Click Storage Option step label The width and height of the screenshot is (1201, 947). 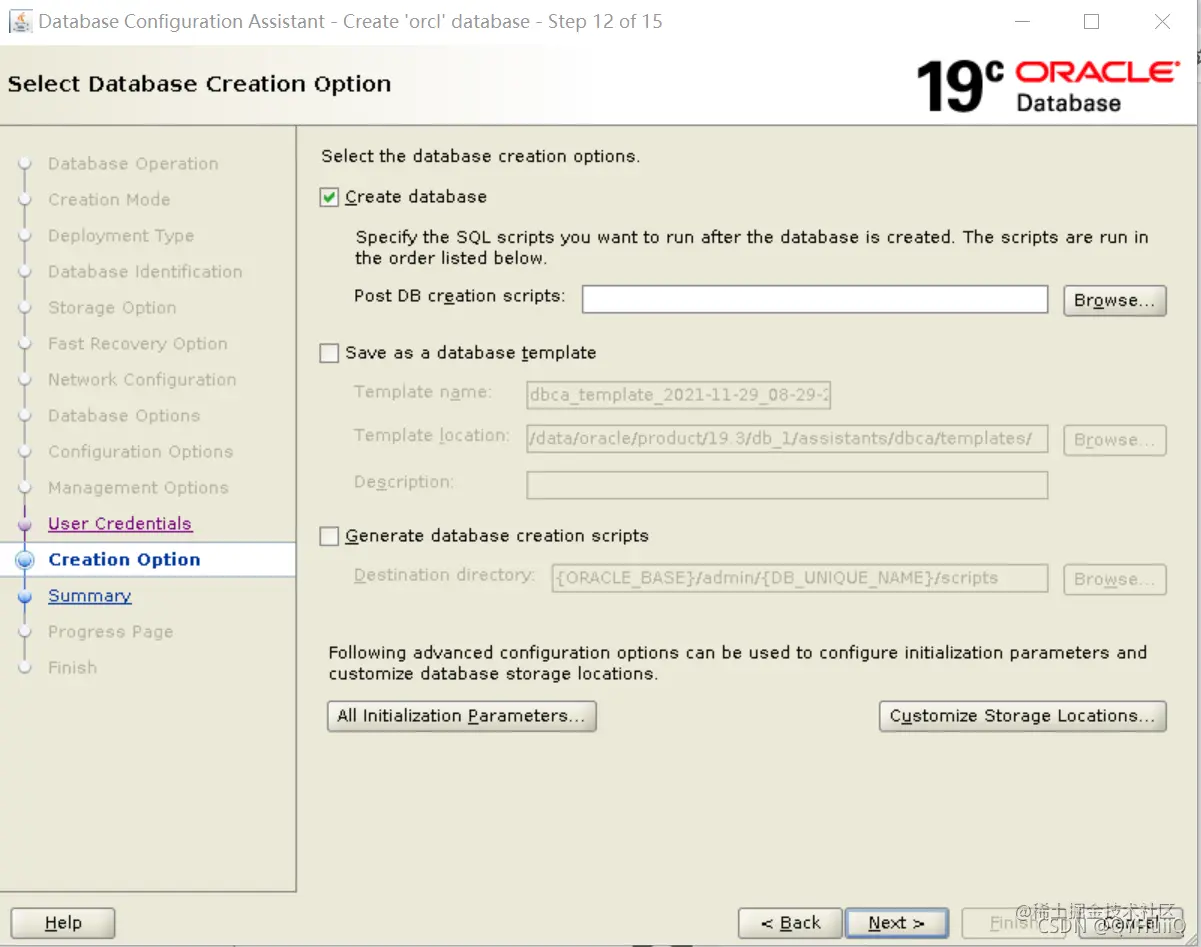point(112,308)
